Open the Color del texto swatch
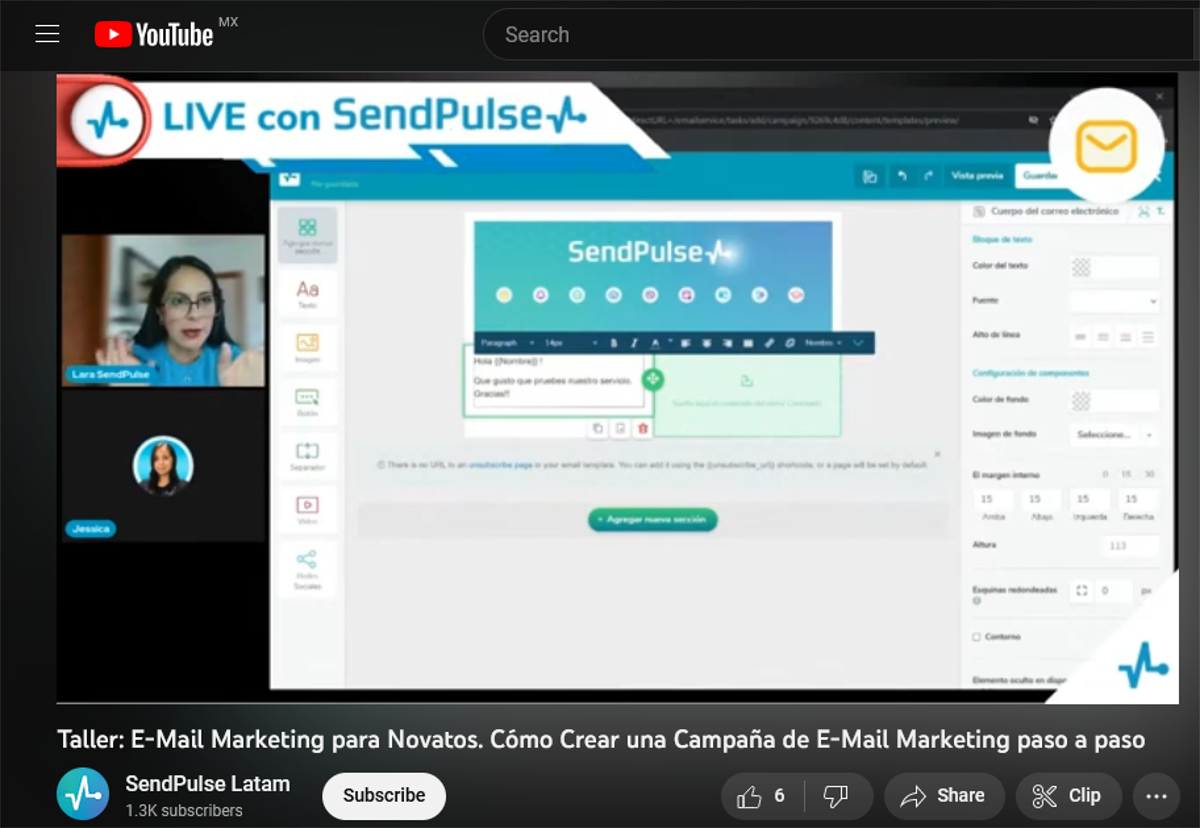1200x828 pixels. click(x=1080, y=267)
